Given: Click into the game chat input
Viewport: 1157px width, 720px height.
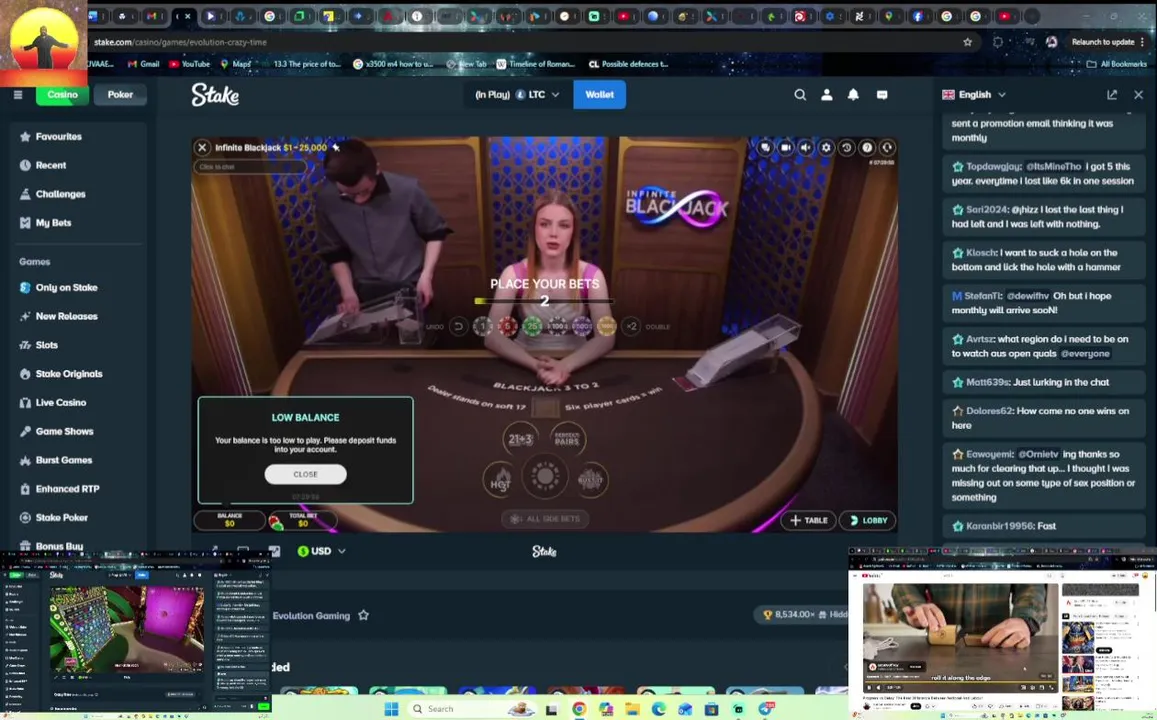Looking at the screenshot, I should pos(250,167).
